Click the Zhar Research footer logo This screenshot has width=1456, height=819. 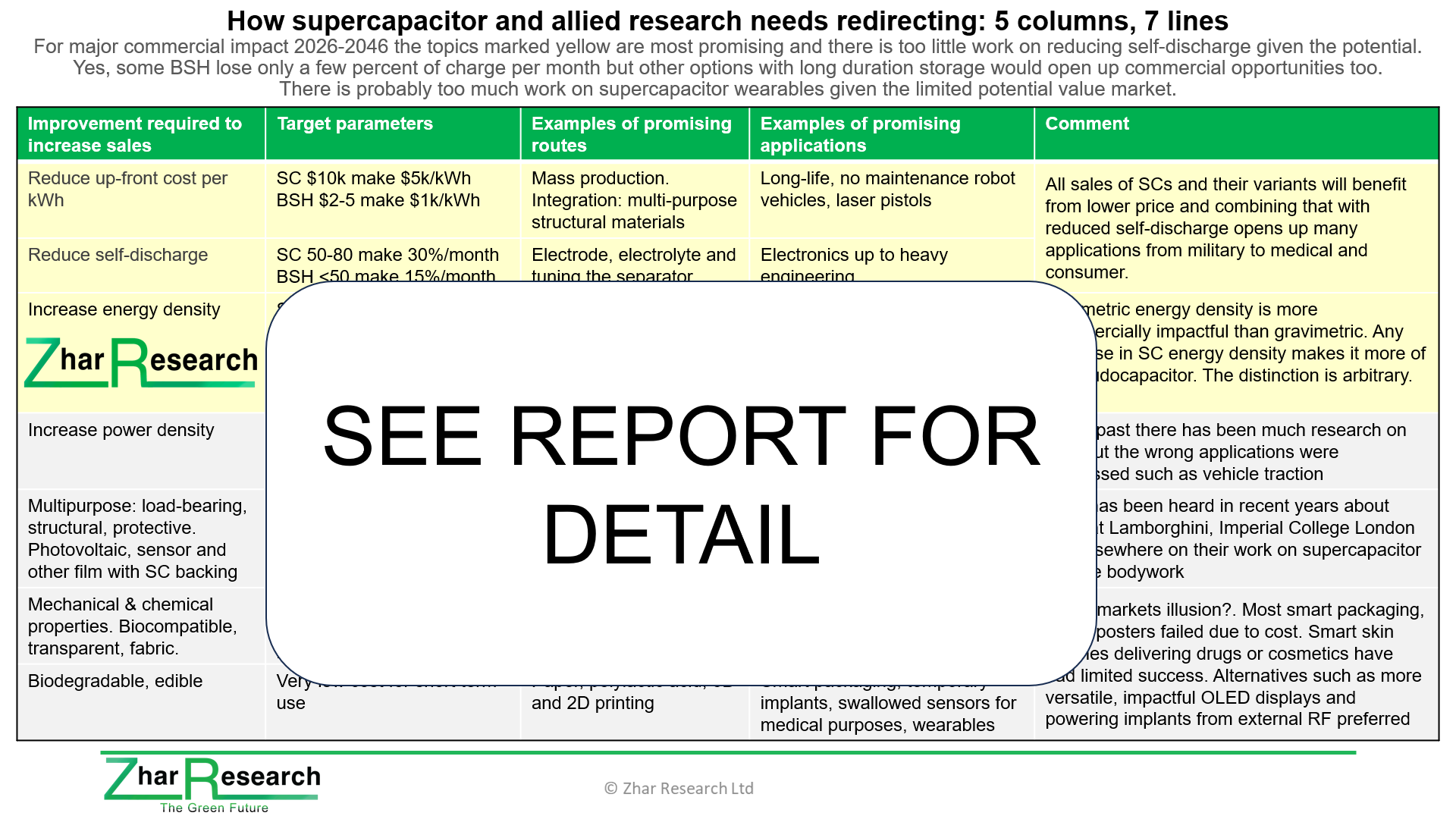pos(212,778)
